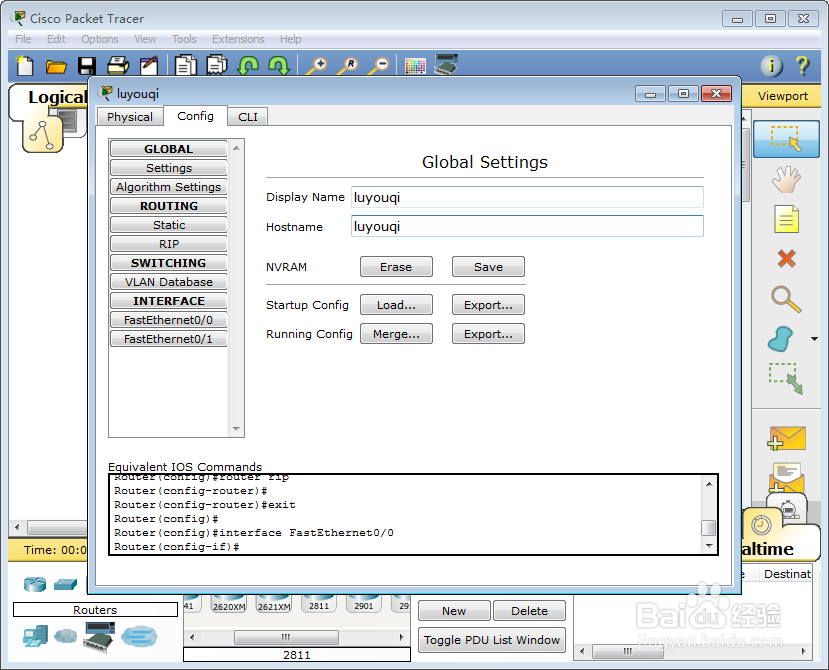
Task: Click the Print icon
Action: 118,66
